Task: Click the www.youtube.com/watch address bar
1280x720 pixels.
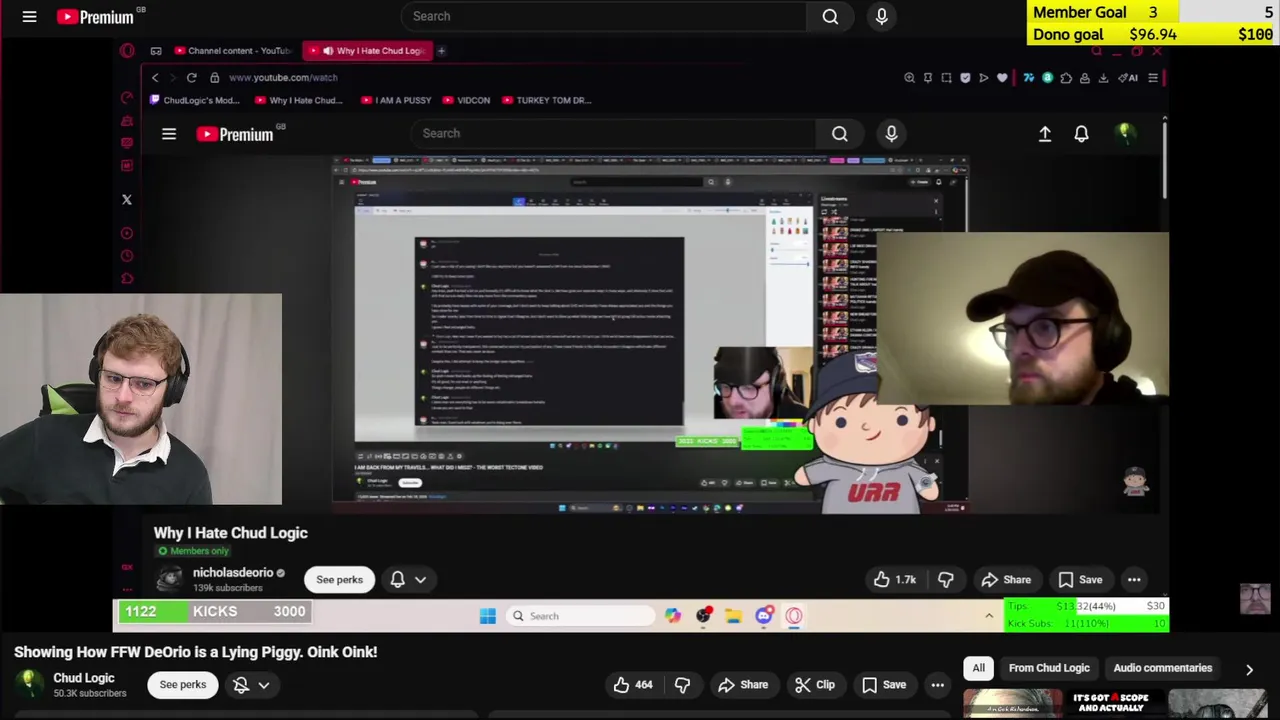Action: (283, 77)
